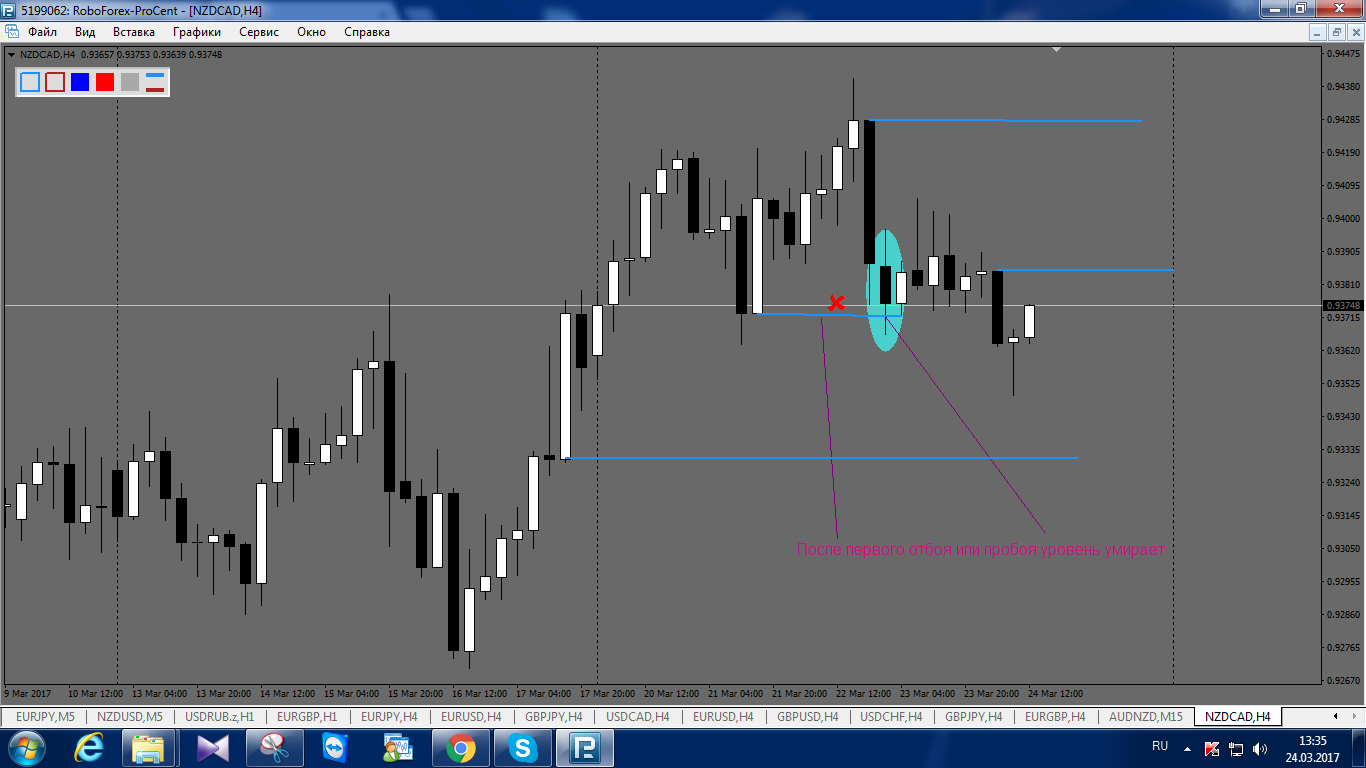This screenshot has width=1366, height=768.
Task: Click the terminal icon in the title bar
Action: (10, 9)
